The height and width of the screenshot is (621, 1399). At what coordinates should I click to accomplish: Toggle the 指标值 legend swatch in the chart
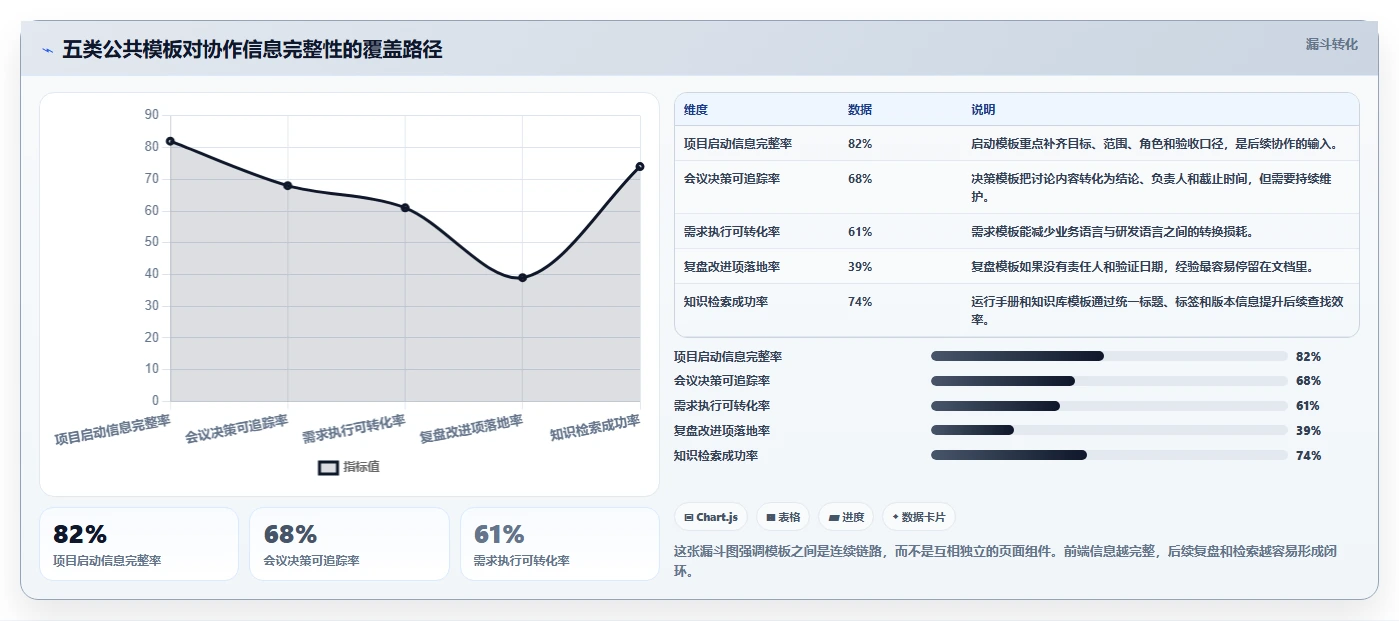[x=328, y=467]
